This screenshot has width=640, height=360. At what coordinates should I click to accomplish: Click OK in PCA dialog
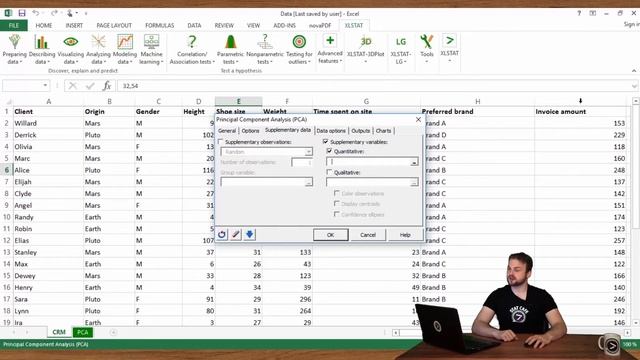click(331, 235)
